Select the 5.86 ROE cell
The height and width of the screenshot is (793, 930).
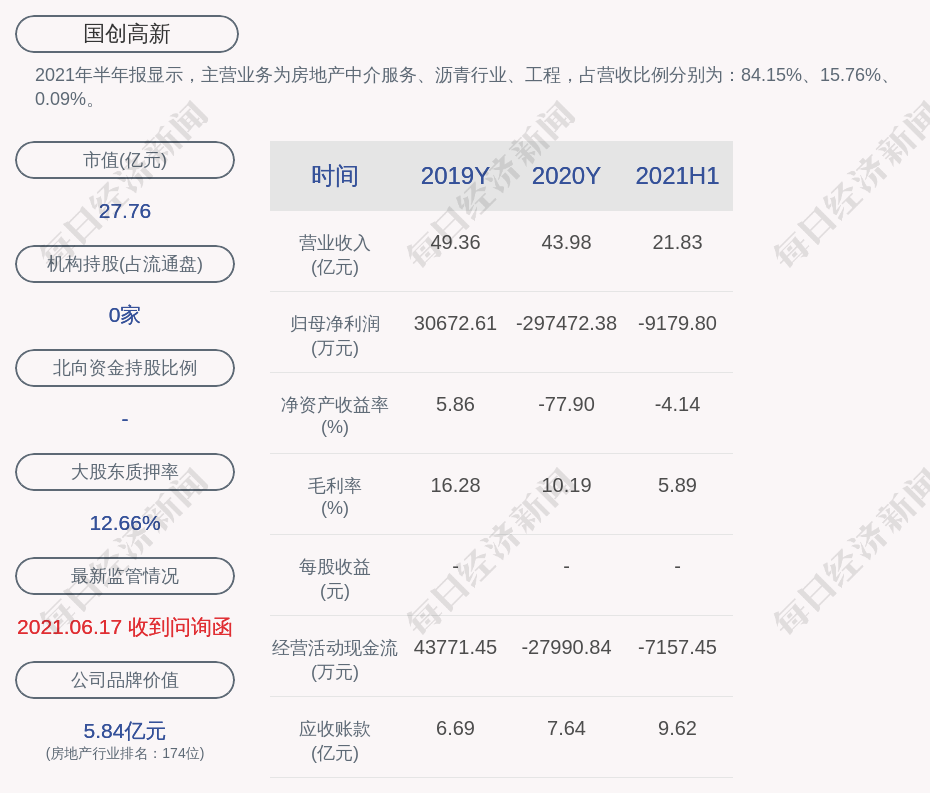pos(455,405)
